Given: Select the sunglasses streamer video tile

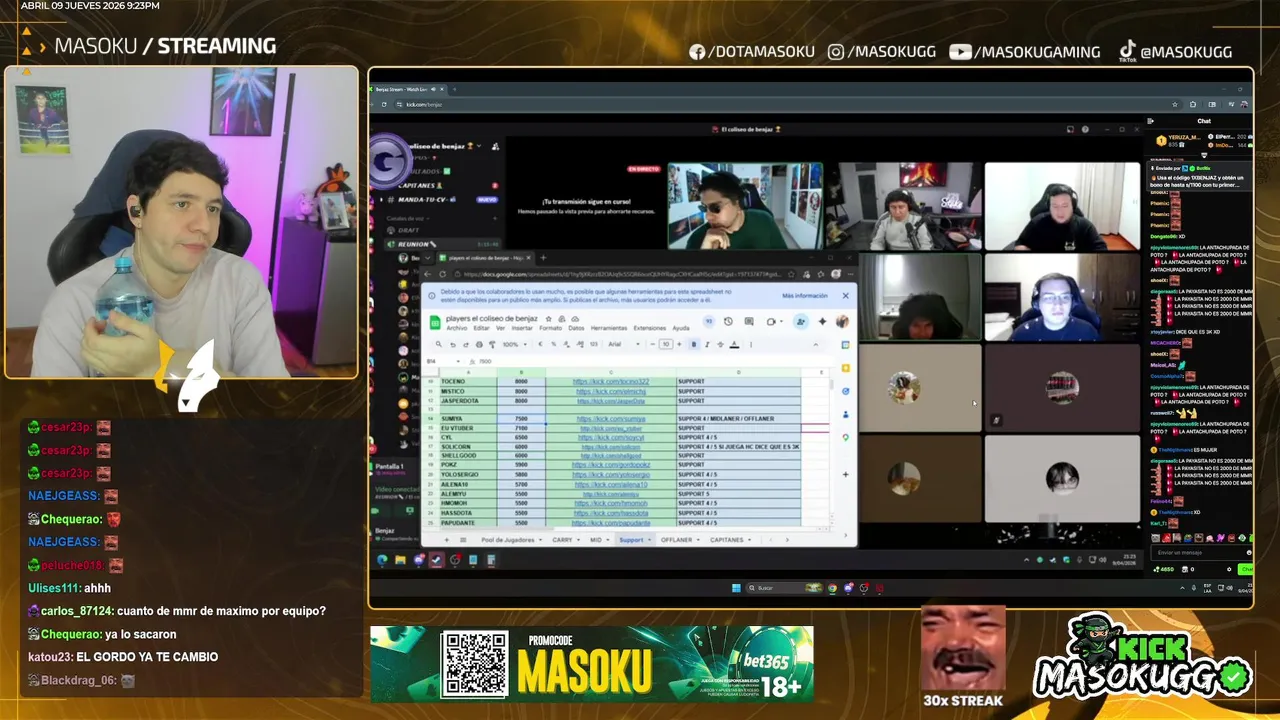Looking at the screenshot, I should 745,206.
